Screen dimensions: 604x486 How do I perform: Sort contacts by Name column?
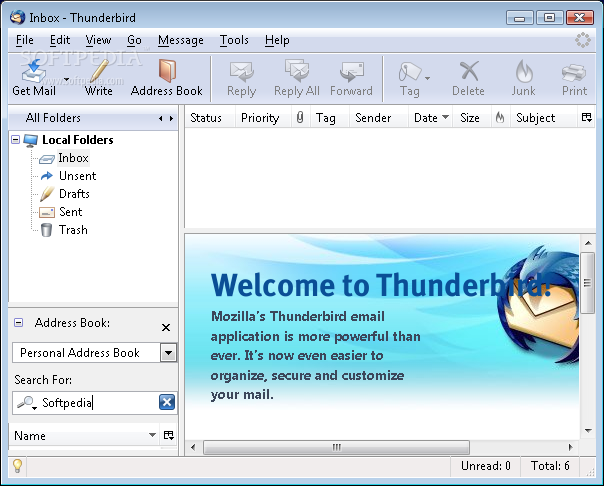[x=85, y=436]
